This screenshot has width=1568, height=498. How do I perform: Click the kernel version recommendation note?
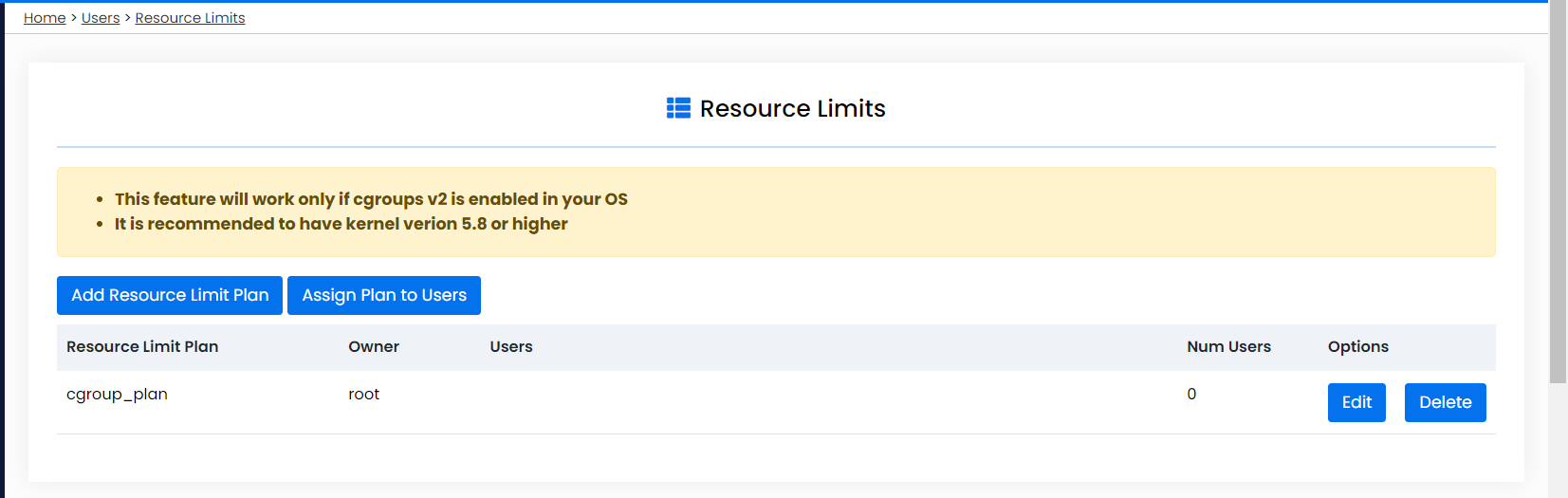[341, 224]
